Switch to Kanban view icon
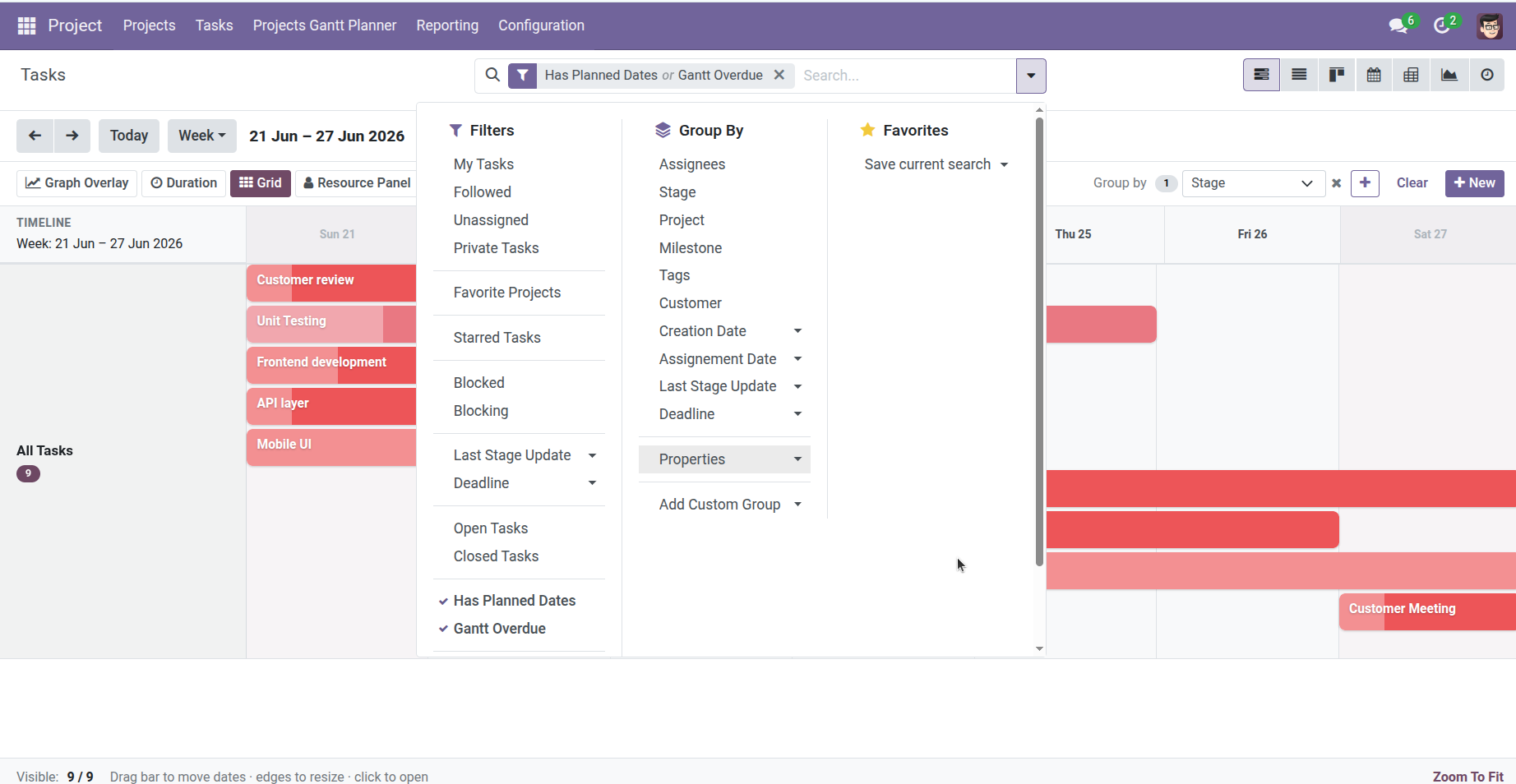The image size is (1516, 784). (1336, 75)
